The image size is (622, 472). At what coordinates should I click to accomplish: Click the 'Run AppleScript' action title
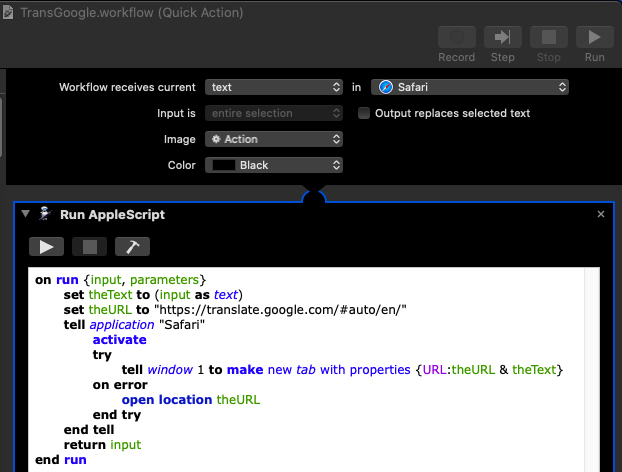pos(112,215)
